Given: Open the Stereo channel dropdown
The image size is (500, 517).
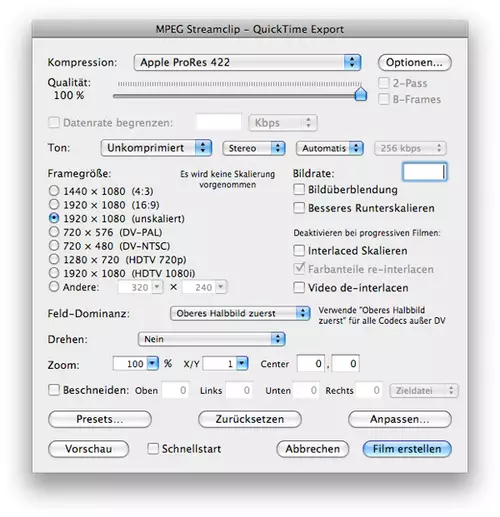Looking at the screenshot, I should [x=254, y=148].
